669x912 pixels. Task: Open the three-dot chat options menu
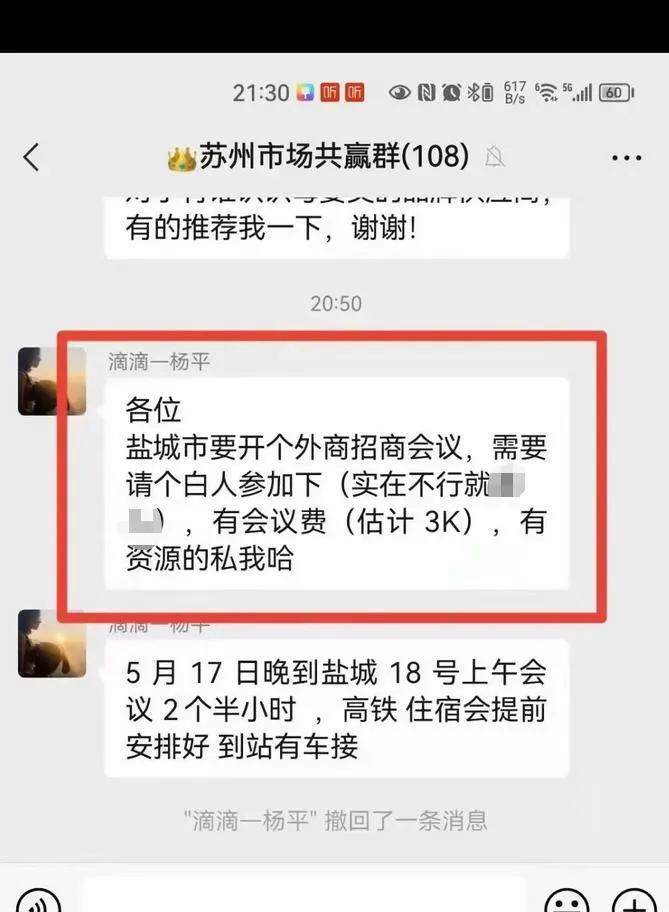click(x=627, y=158)
